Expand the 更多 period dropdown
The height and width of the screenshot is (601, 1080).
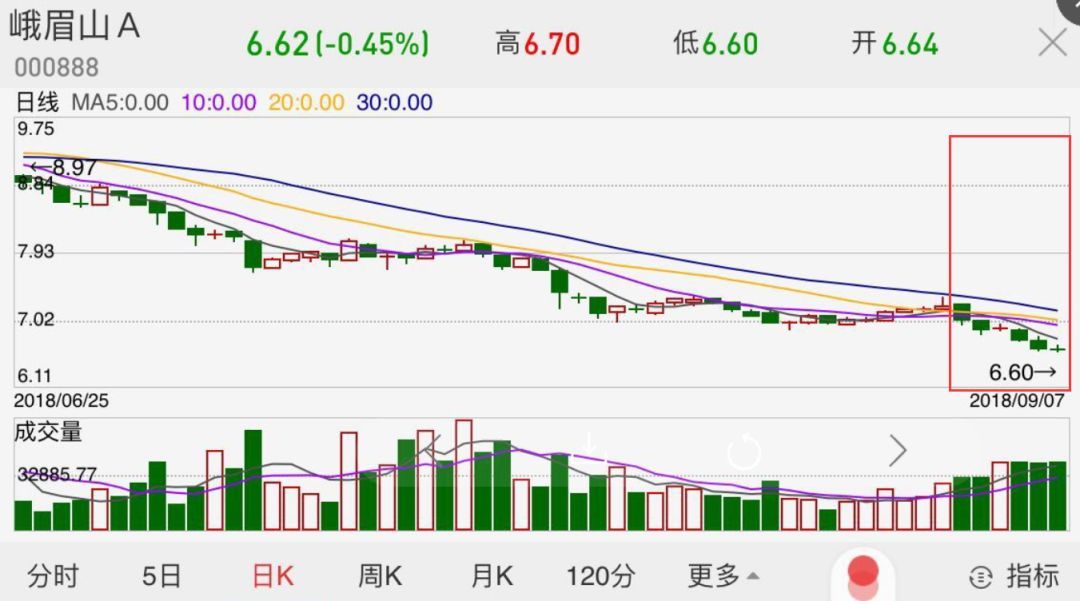(x=722, y=576)
